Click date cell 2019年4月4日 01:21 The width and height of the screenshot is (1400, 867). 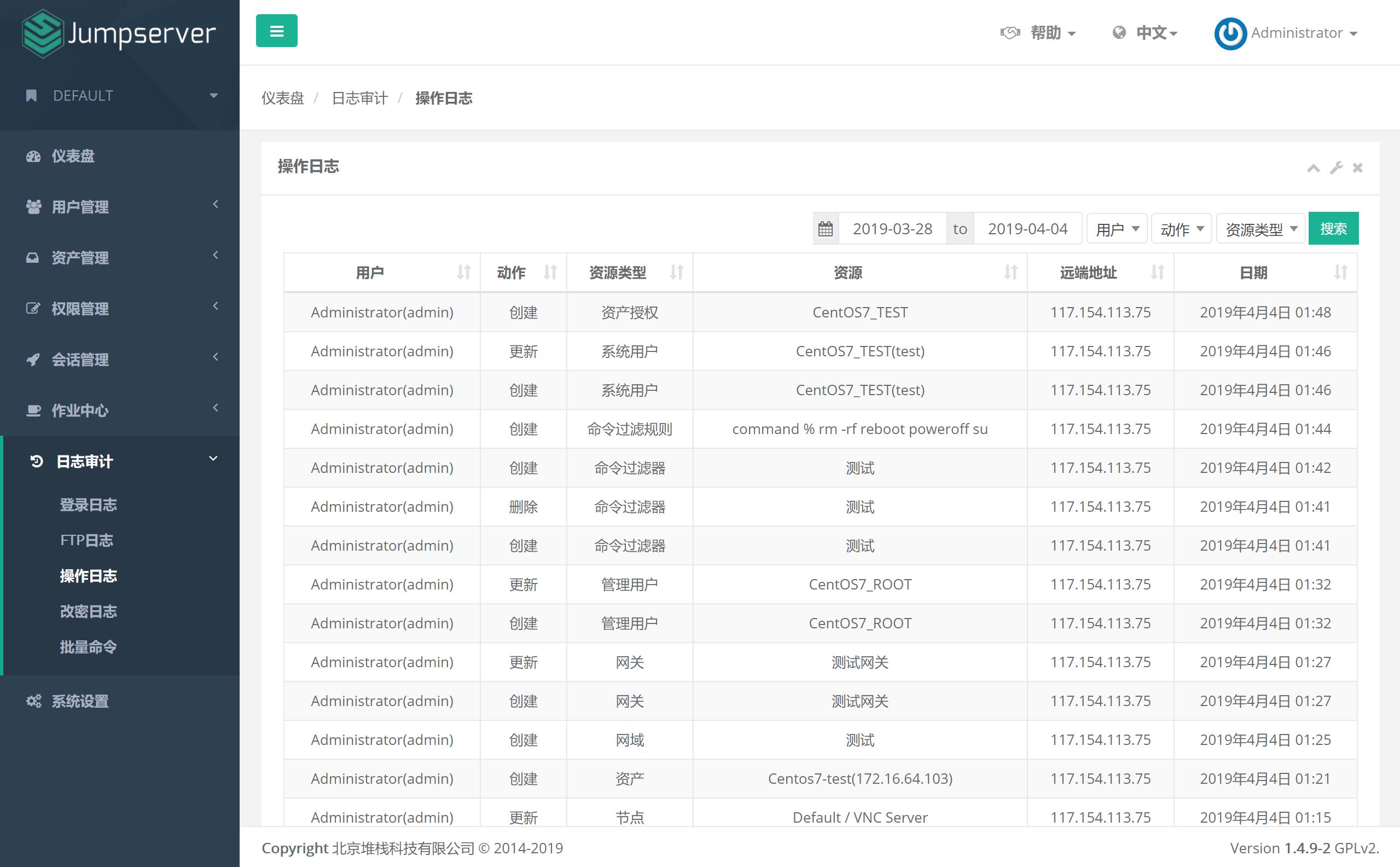pyautogui.click(x=1265, y=779)
